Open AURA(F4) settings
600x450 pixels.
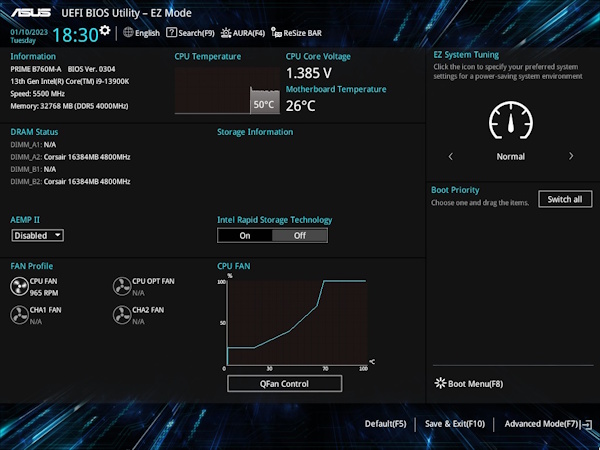click(x=249, y=33)
